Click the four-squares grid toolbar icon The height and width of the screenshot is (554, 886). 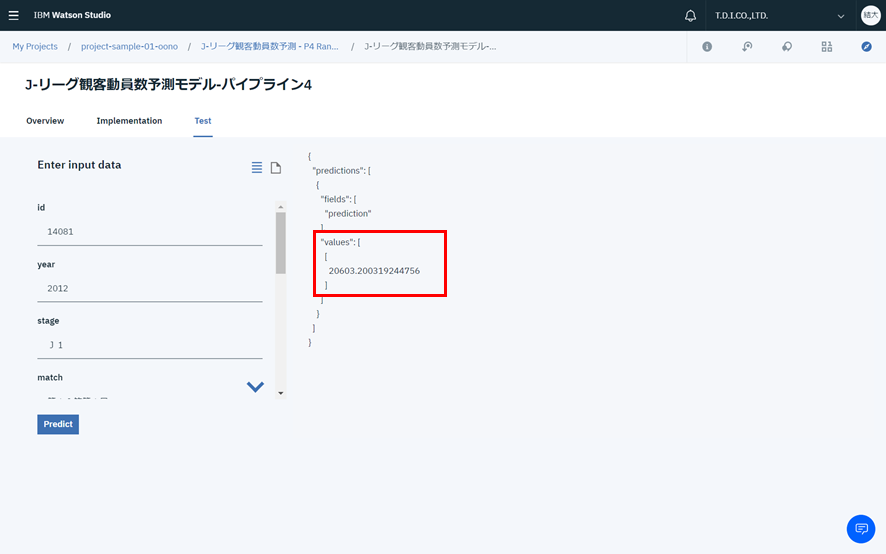pos(826,47)
